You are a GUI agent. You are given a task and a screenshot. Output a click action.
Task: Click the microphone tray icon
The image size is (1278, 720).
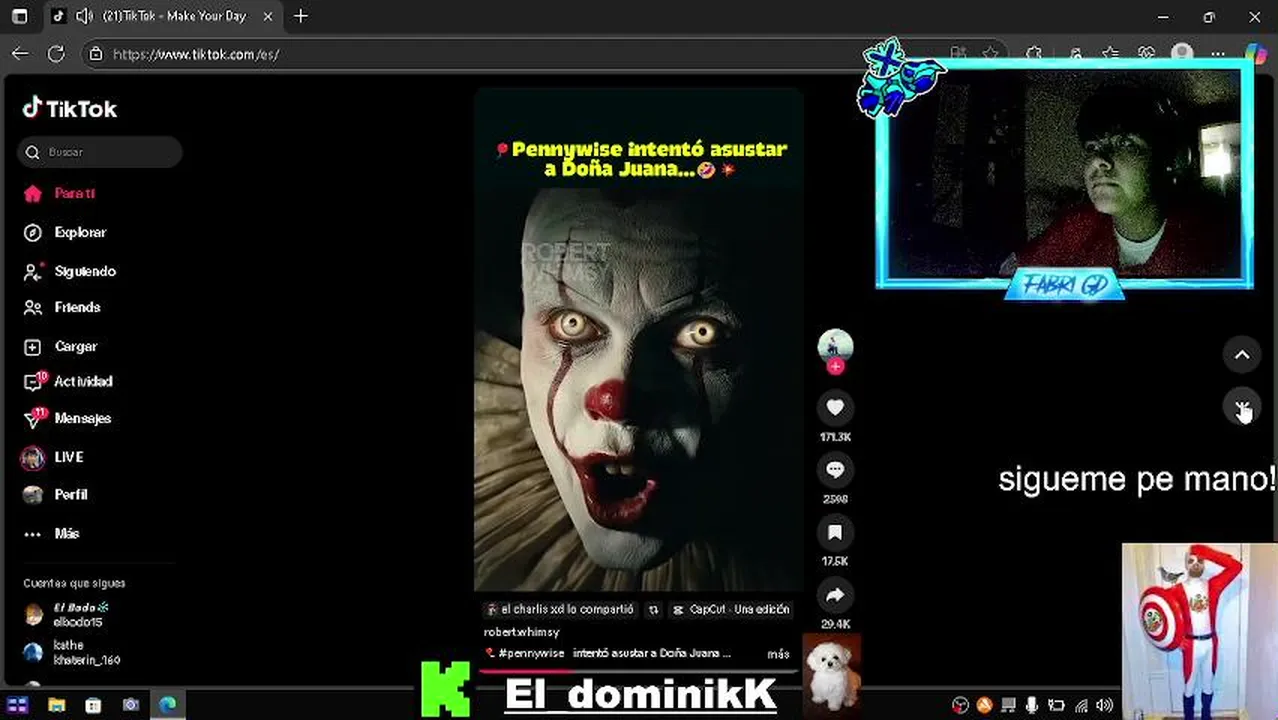[x=1032, y=705]
